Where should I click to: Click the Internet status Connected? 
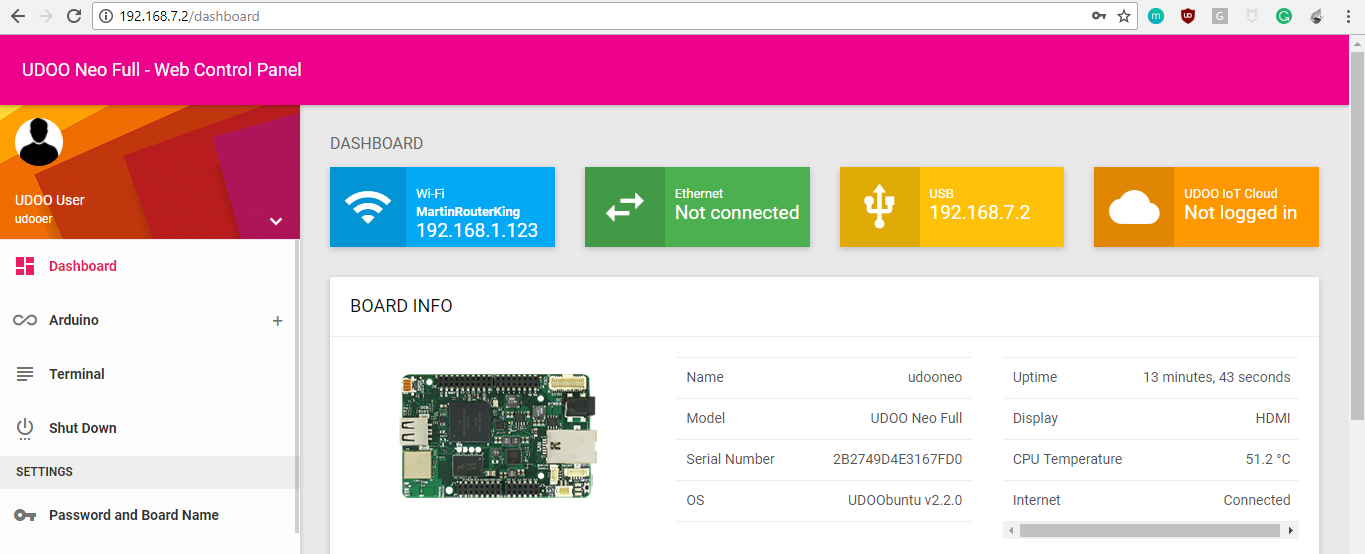pyautogui.click(x=1257, y=500)
